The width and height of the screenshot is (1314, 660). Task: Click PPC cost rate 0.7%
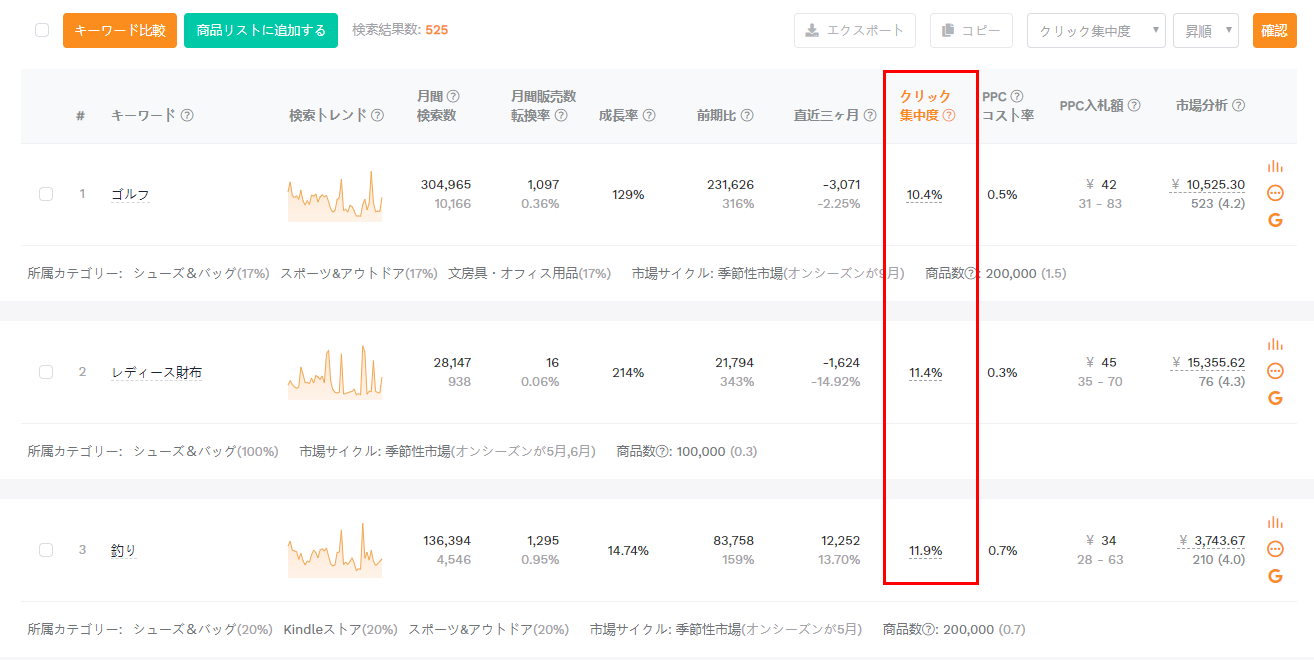1002,550
